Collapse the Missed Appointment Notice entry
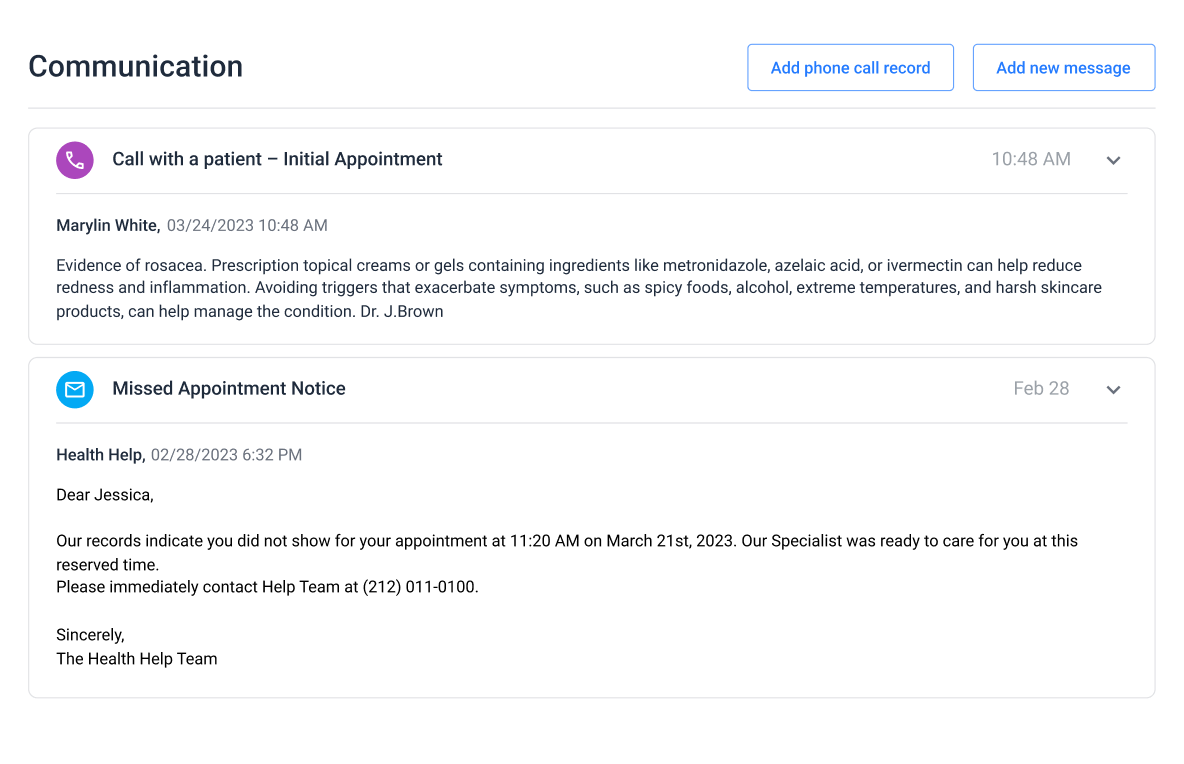This screenshot has width=1184, height=764. coord(1113,389)
